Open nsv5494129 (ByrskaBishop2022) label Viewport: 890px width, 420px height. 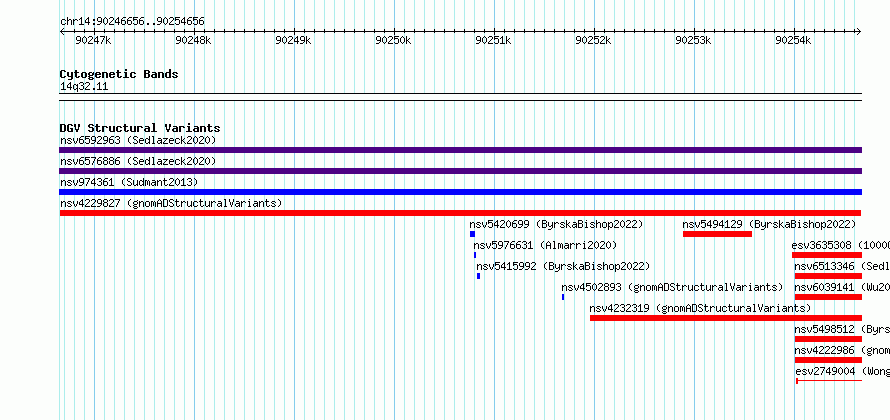pos(769,224)
